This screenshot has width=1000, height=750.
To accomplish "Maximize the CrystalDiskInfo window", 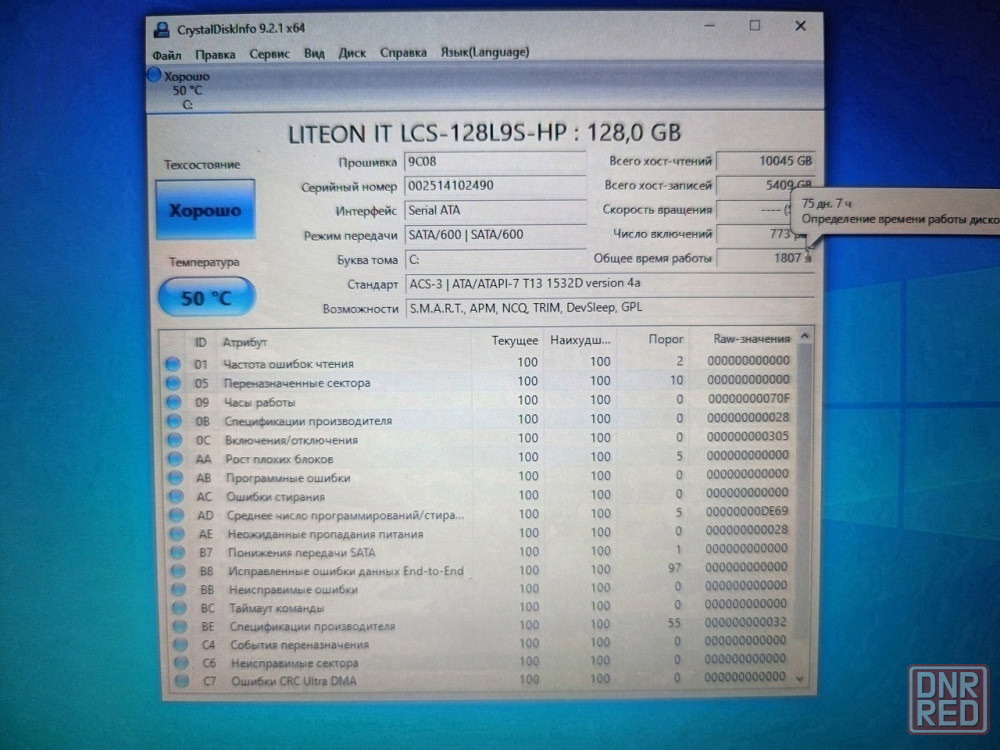I will 754,26.
